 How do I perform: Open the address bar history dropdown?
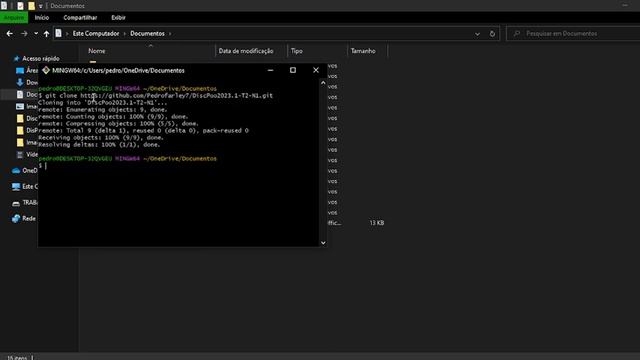click(x=477, y=34)
